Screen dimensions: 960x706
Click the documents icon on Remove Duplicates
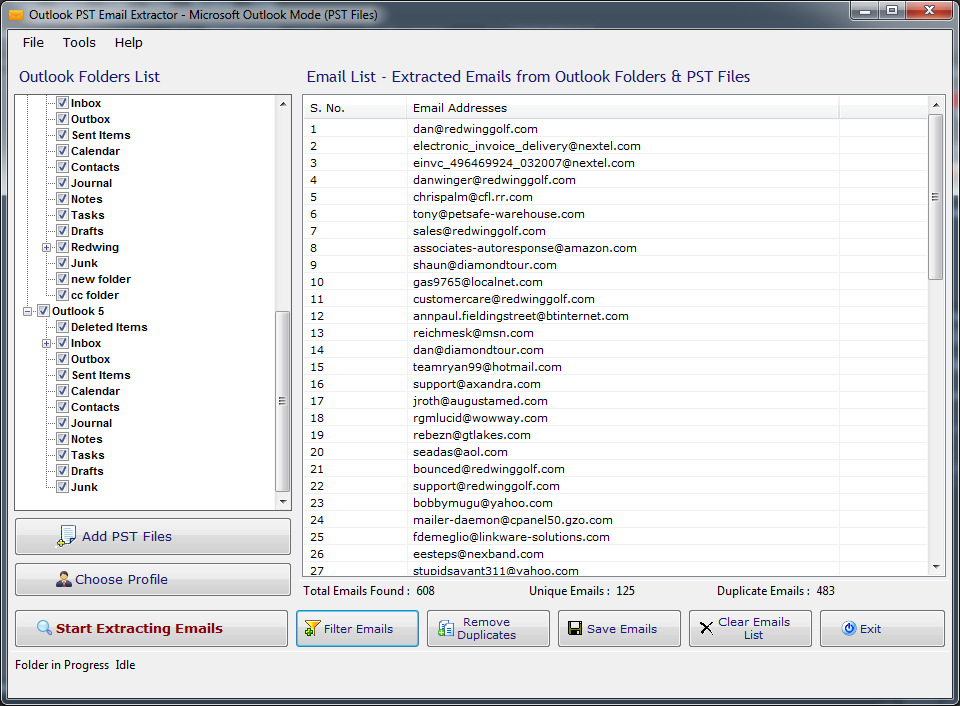446,628
